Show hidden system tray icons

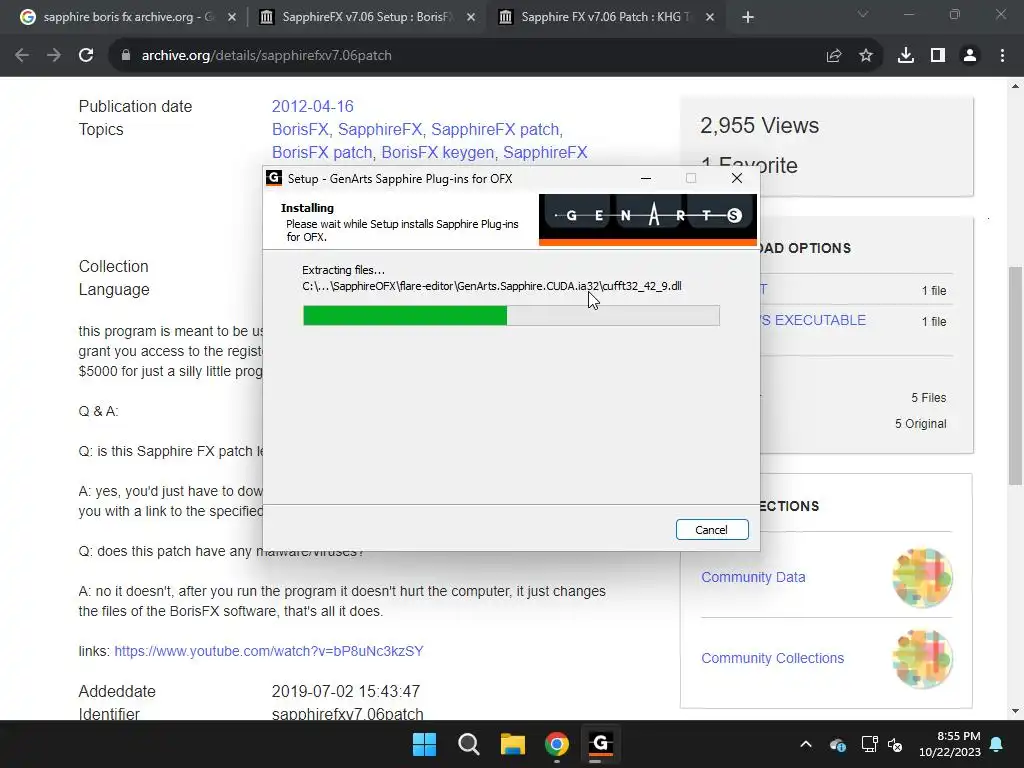[x=806, y=744]
